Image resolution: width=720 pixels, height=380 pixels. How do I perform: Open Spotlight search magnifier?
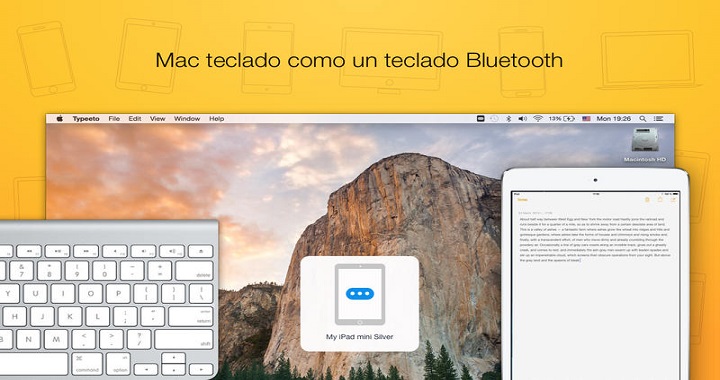click(x=642, y=118)
